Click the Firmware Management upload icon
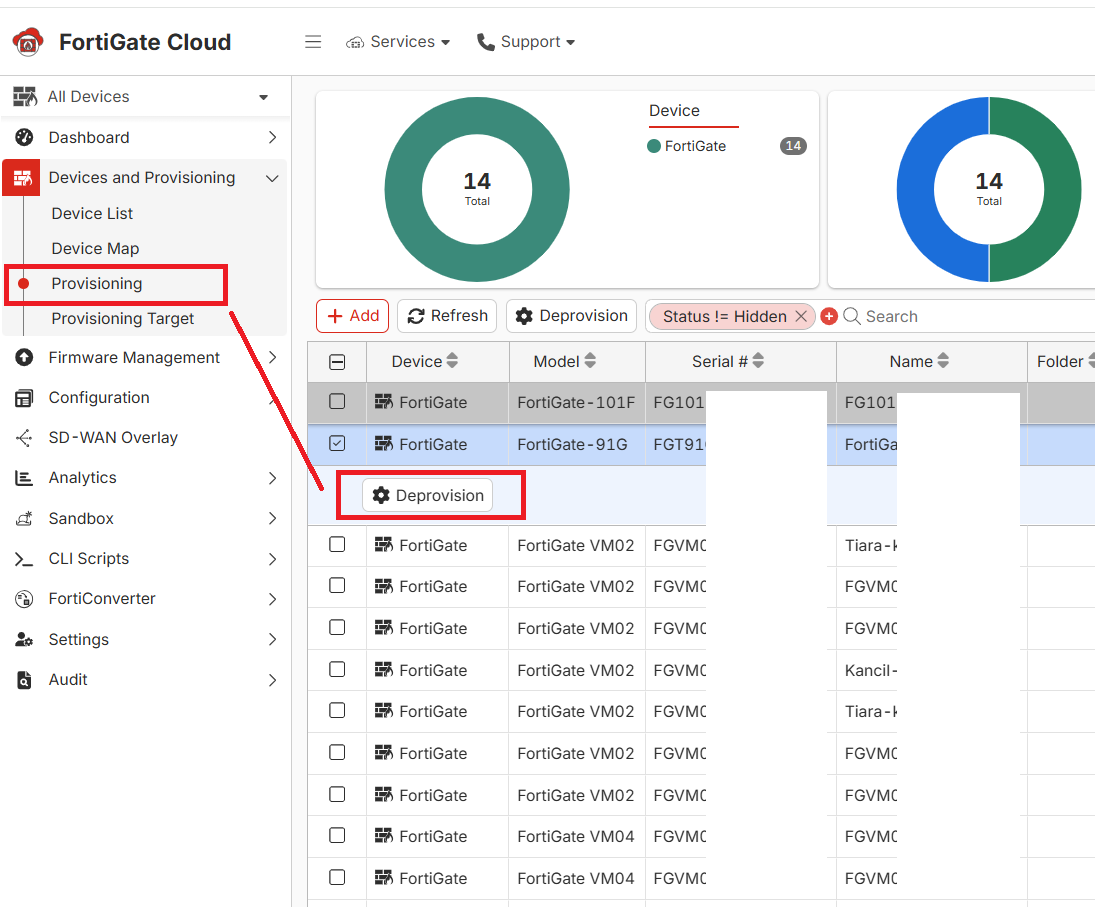This screenshot has width=1095, height=907. click(x=24, y=357)
